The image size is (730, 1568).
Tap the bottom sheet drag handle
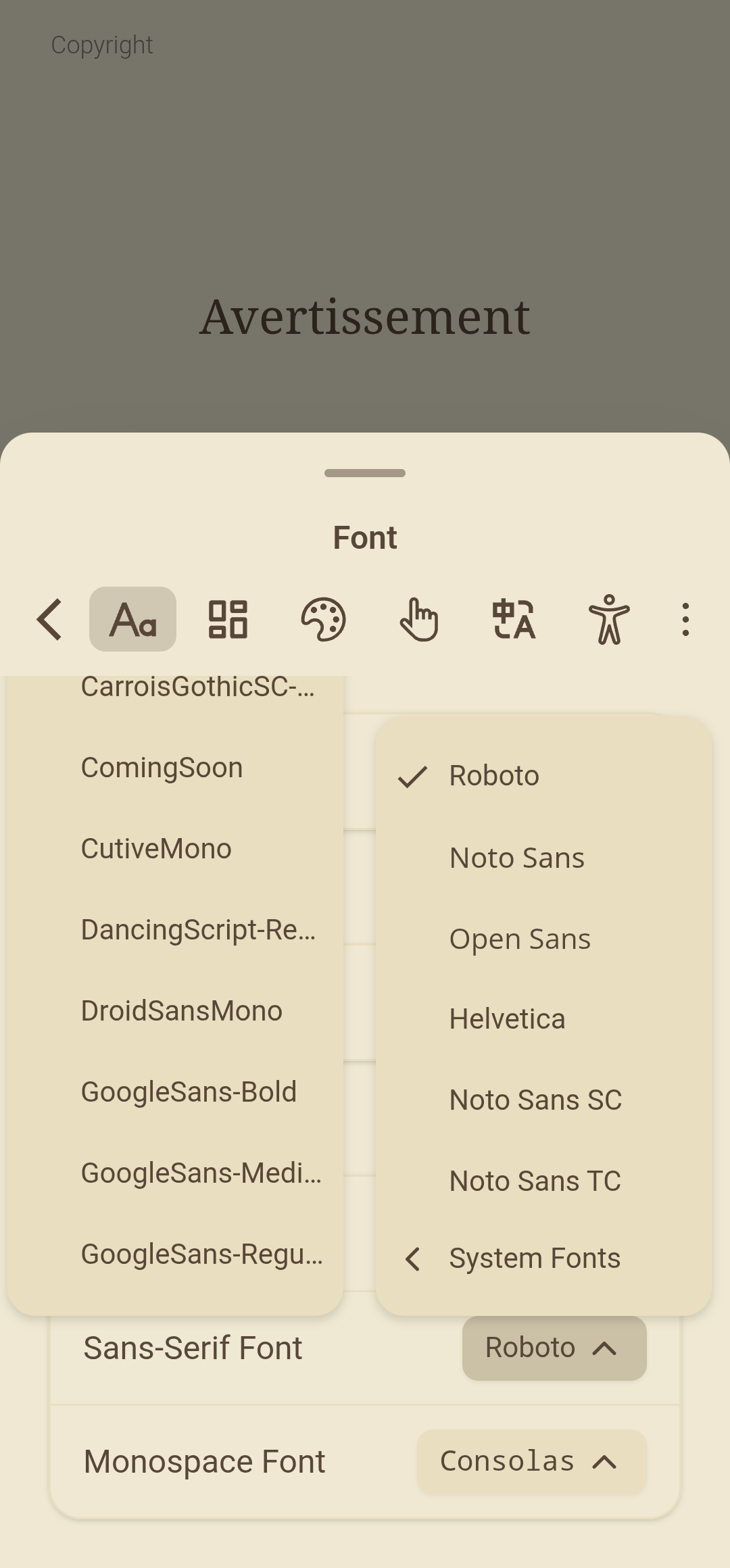coord(365,473)
